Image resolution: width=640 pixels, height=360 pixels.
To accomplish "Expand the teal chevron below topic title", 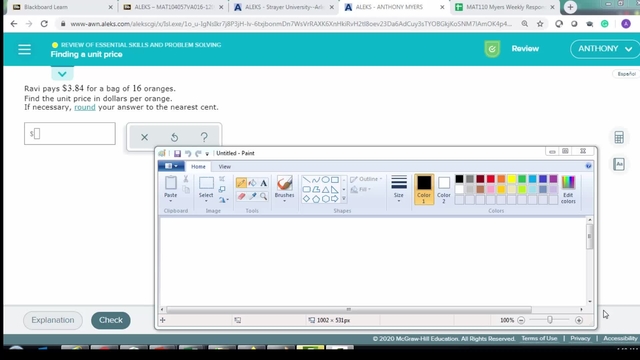I will [x=62, y=74].
